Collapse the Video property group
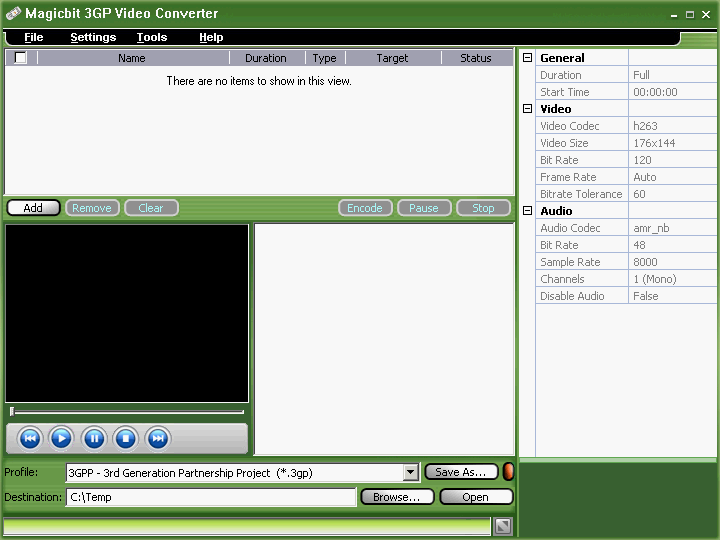 (528, 109)
